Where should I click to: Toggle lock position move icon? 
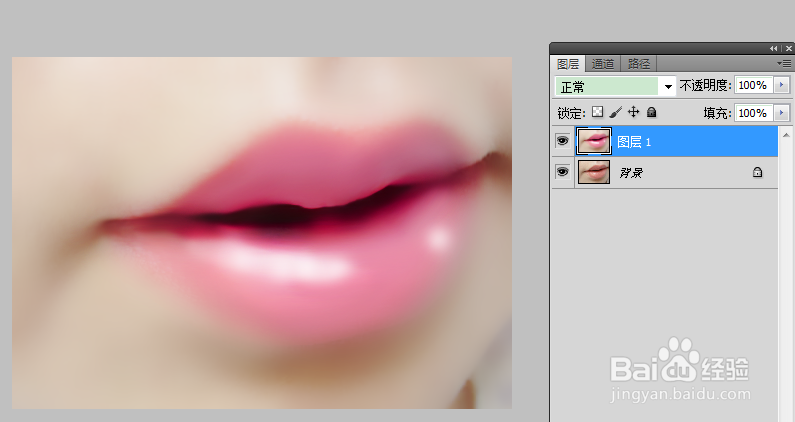[634, 112]
